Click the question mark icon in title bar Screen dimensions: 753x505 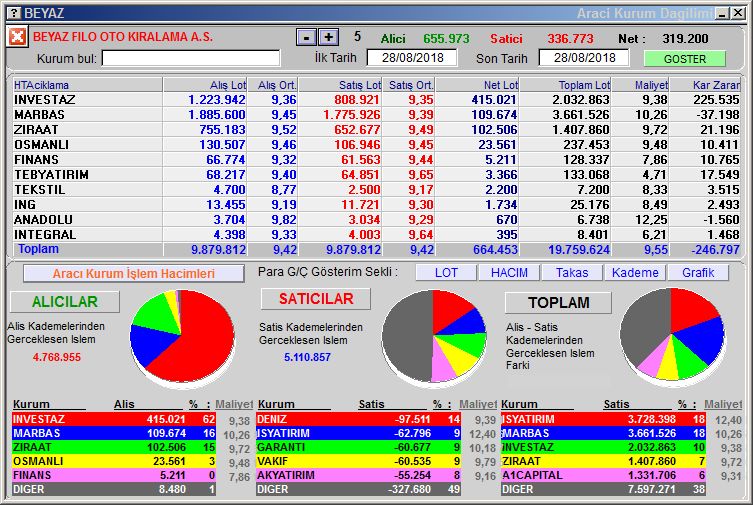14,13
